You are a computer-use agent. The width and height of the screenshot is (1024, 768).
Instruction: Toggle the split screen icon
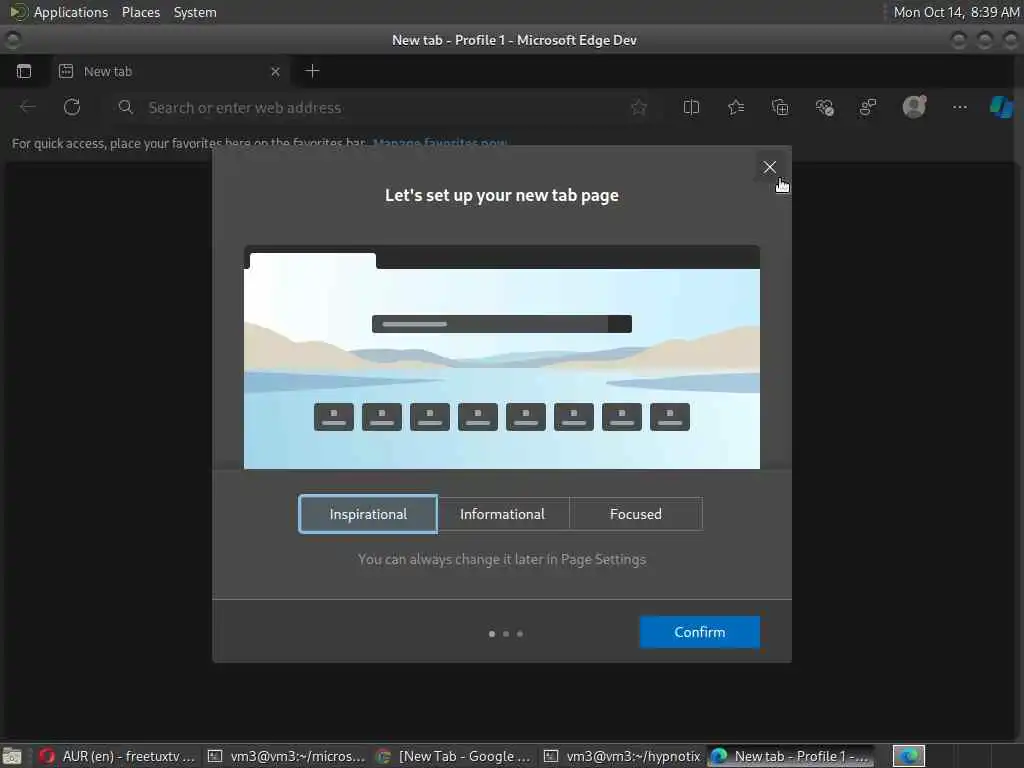(x=691, y=107)
